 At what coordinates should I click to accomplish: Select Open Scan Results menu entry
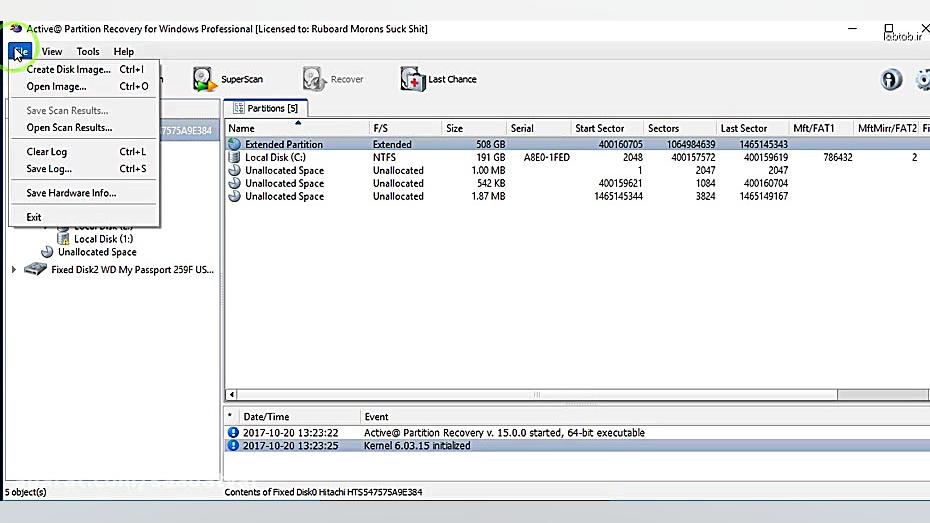pyautogui.click(x=69, y=128)
